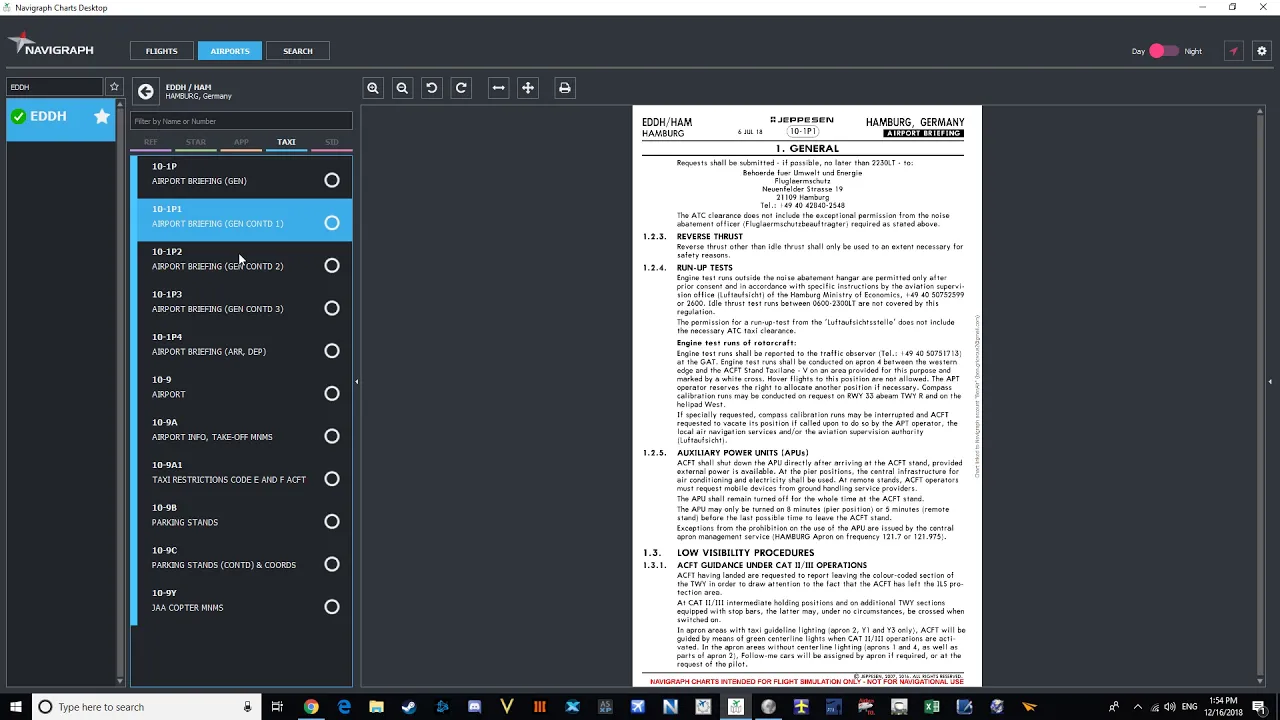Switch to SID chart category
1280x720 pixels.
332,142
